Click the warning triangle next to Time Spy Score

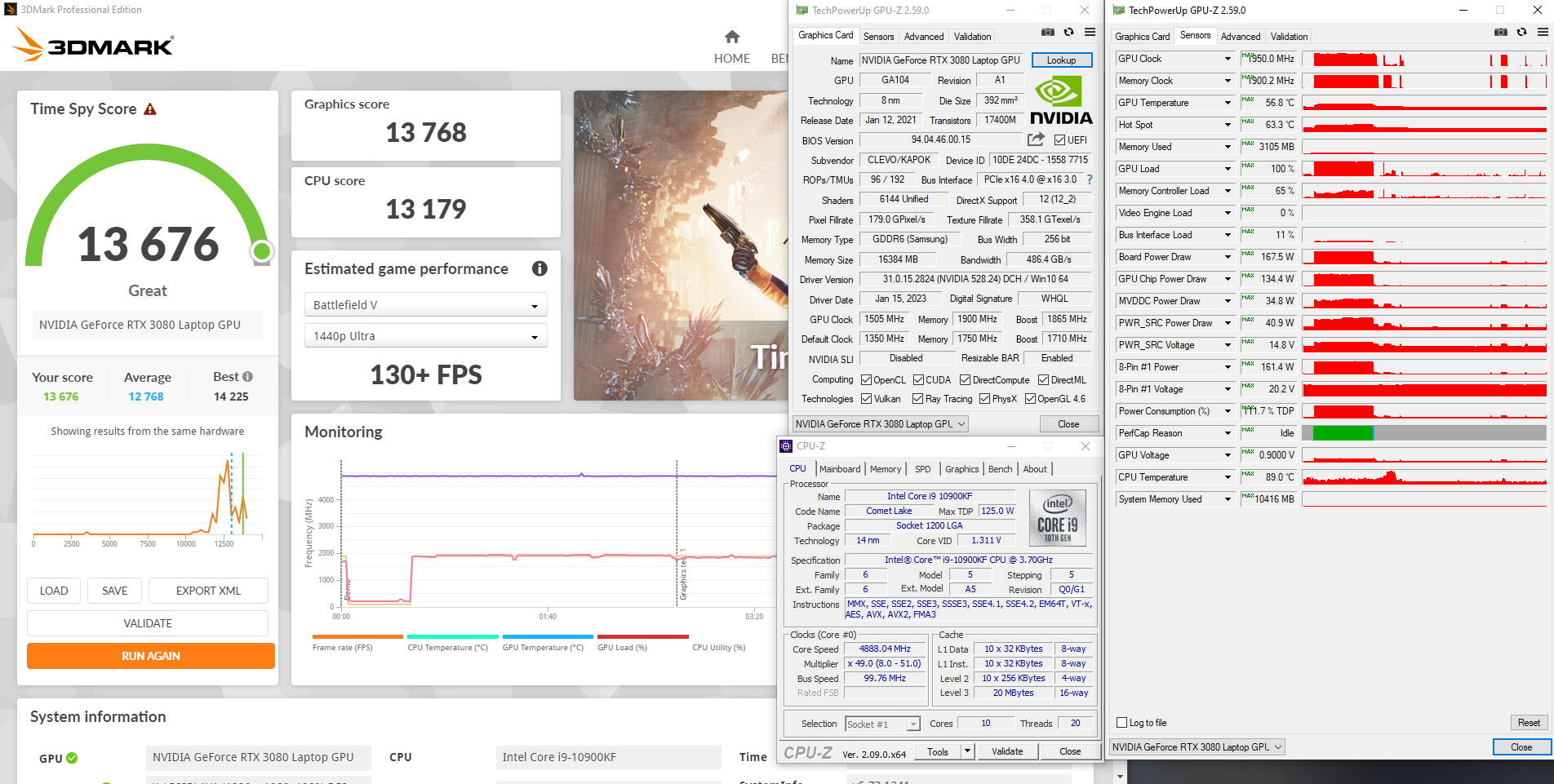tap(150, 109)
